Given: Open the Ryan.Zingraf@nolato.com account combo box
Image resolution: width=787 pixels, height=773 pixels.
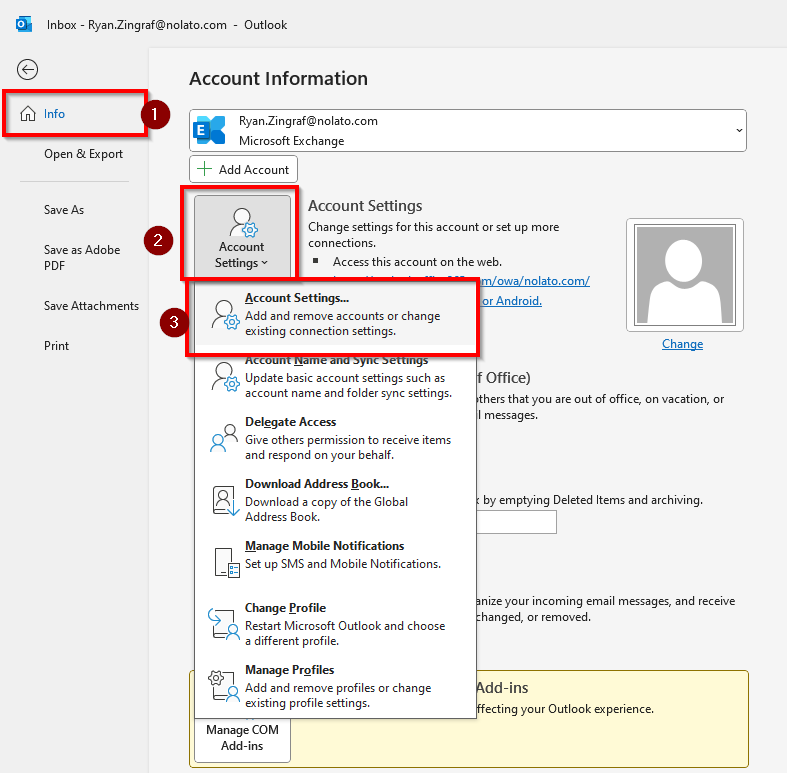Looking at the screenshot, I should [x=468, y=131].
